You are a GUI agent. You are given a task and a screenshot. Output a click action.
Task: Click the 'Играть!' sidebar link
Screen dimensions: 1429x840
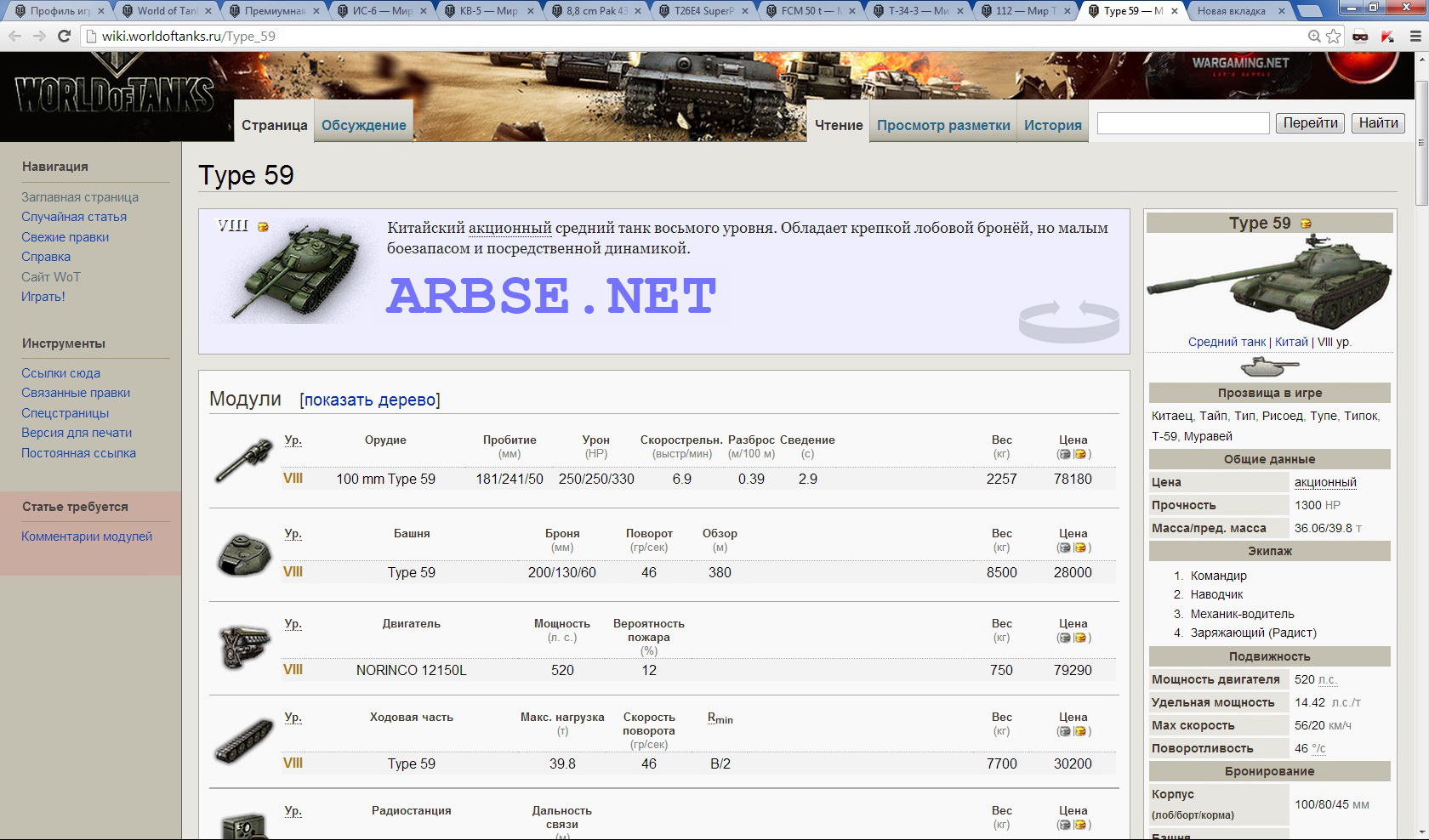[x=43, y=297]
